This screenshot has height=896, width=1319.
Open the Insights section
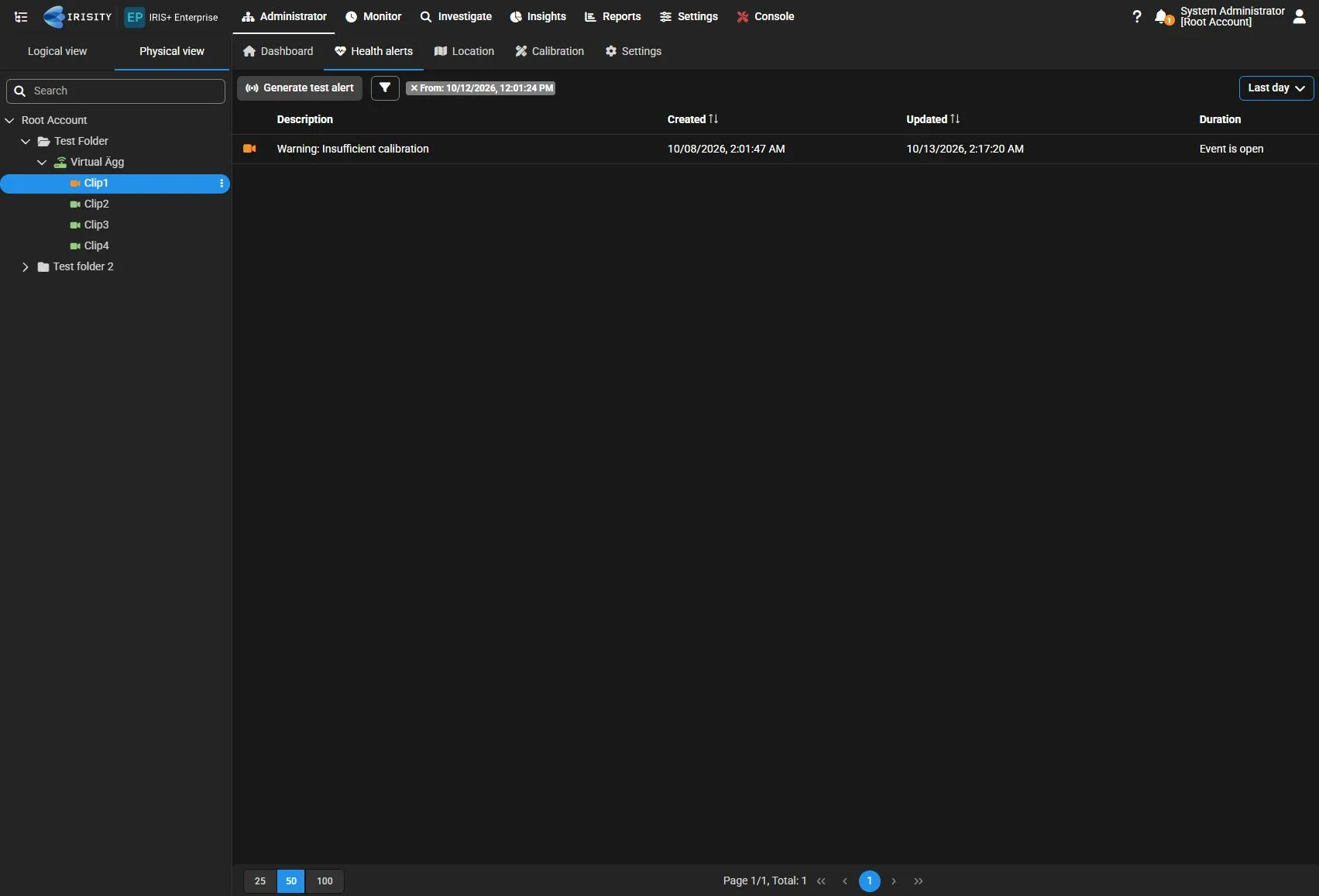538,16
